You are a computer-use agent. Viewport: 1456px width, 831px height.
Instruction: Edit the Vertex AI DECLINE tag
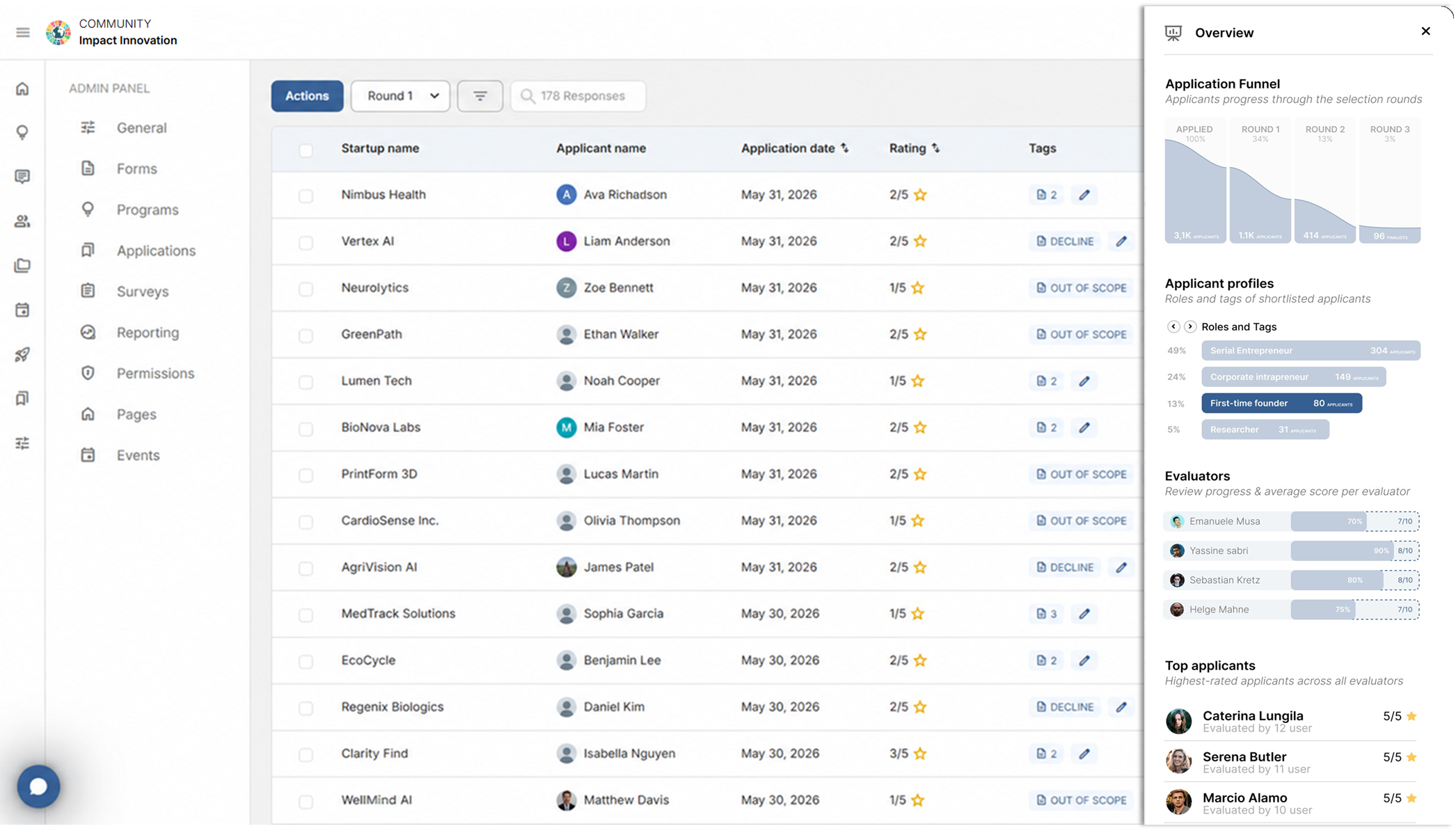tap(1121, 242)
